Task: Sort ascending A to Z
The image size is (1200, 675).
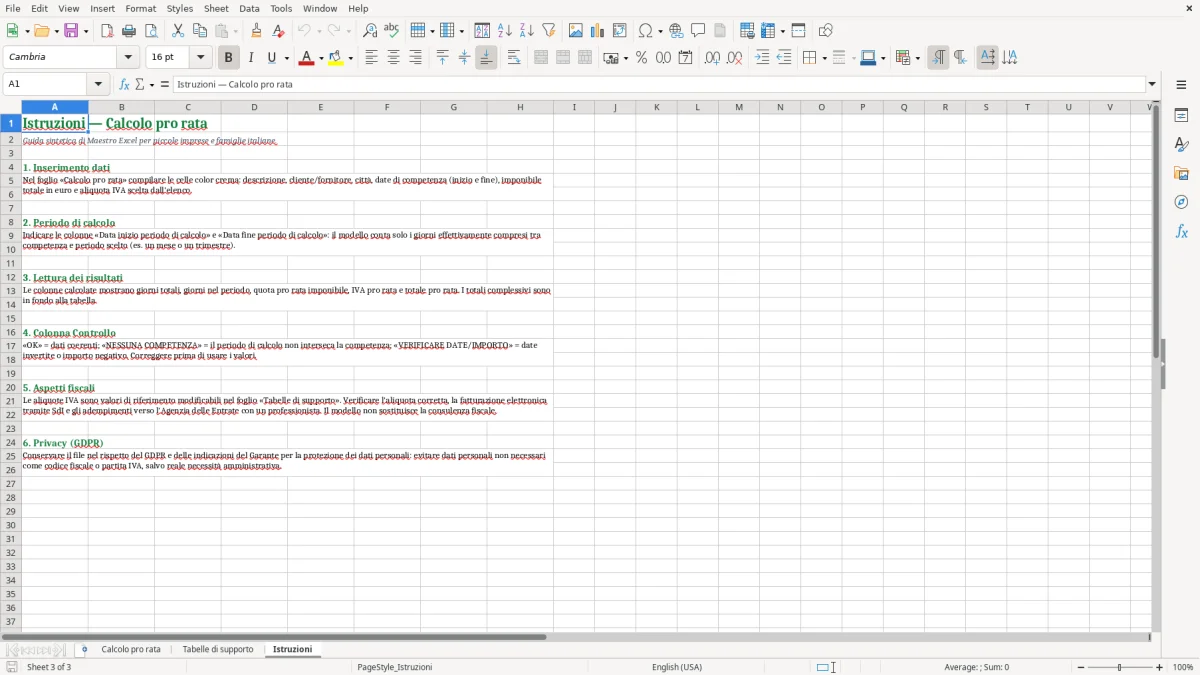Action: point(504,31)
